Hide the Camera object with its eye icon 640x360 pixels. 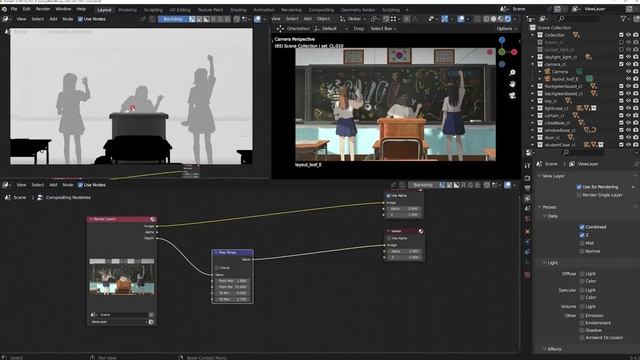click(629, 72)
